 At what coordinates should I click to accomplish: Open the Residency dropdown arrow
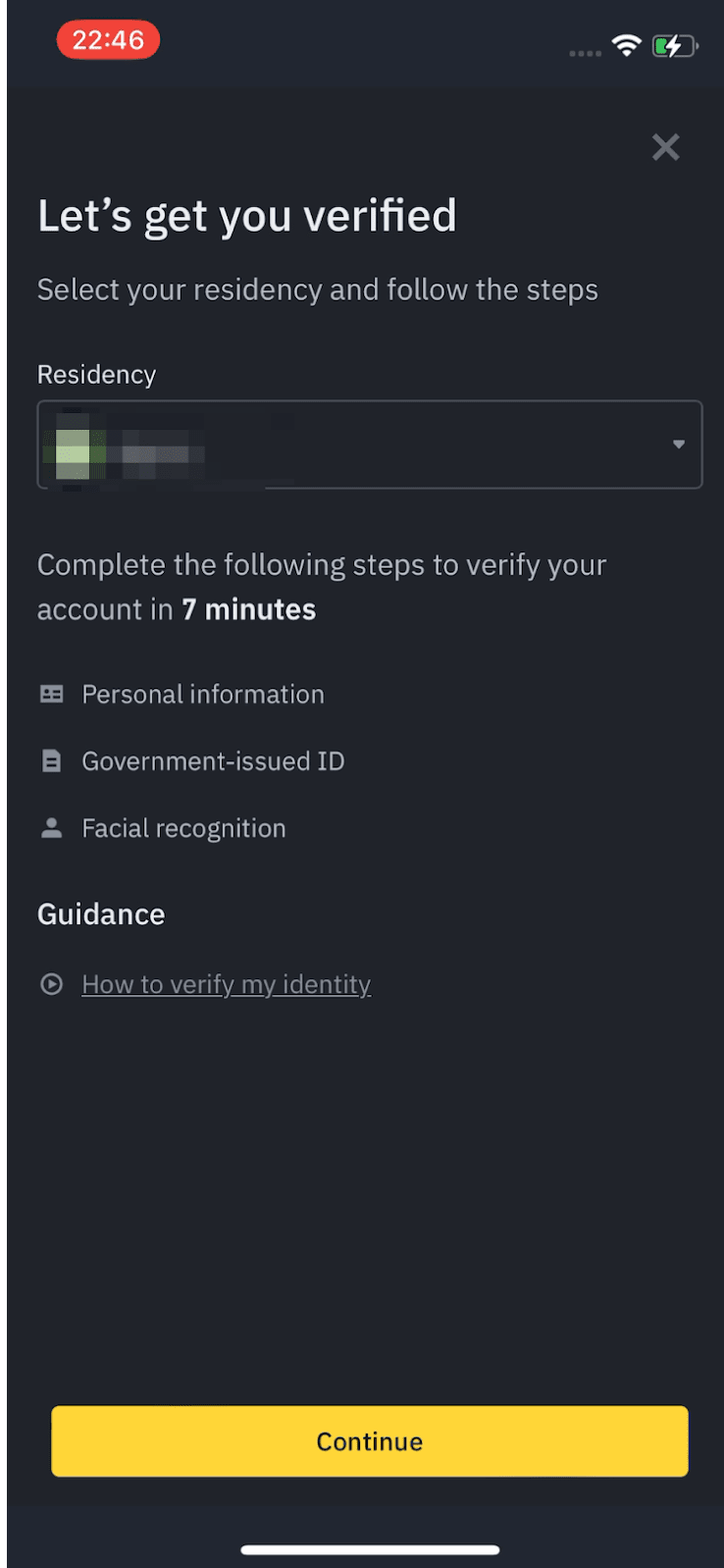tap(678, 444)
